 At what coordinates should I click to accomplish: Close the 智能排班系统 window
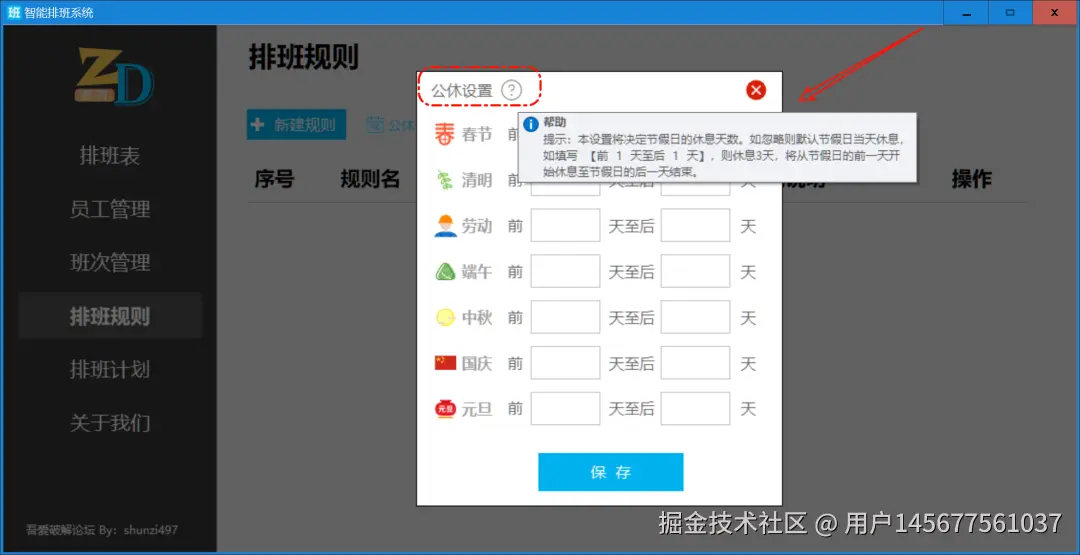1055,12
